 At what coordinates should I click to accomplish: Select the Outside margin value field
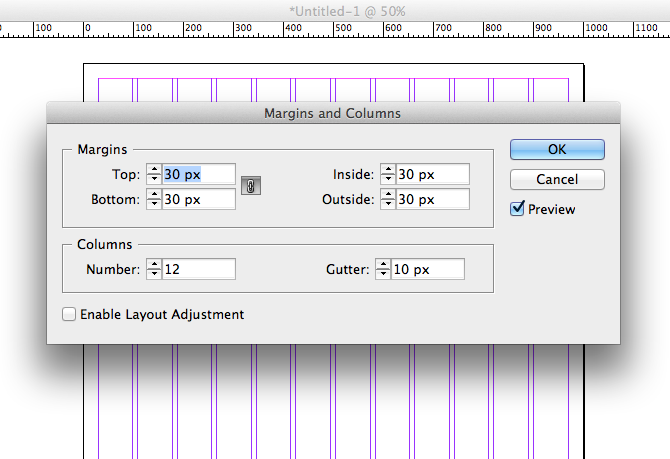(x=432, y=199)
